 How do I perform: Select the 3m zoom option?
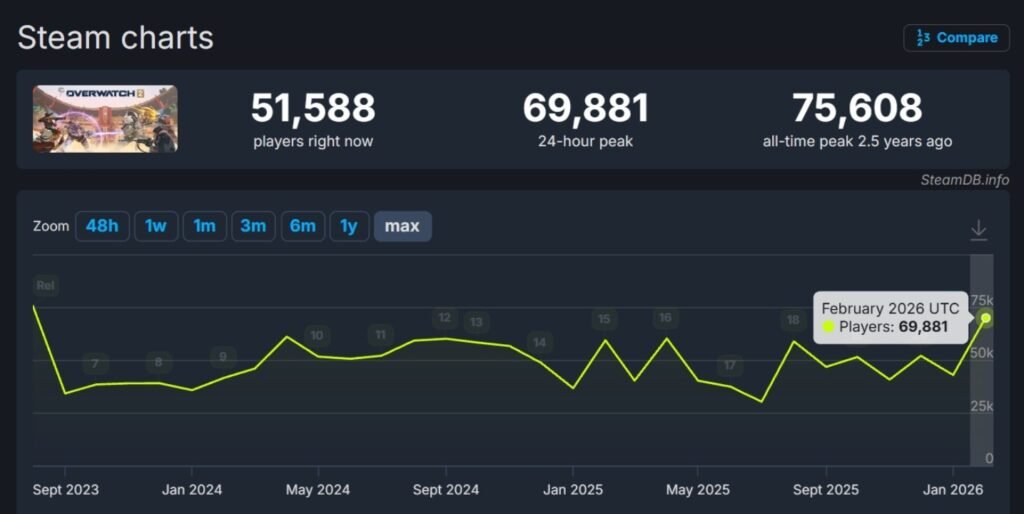[x=253, y=226]
